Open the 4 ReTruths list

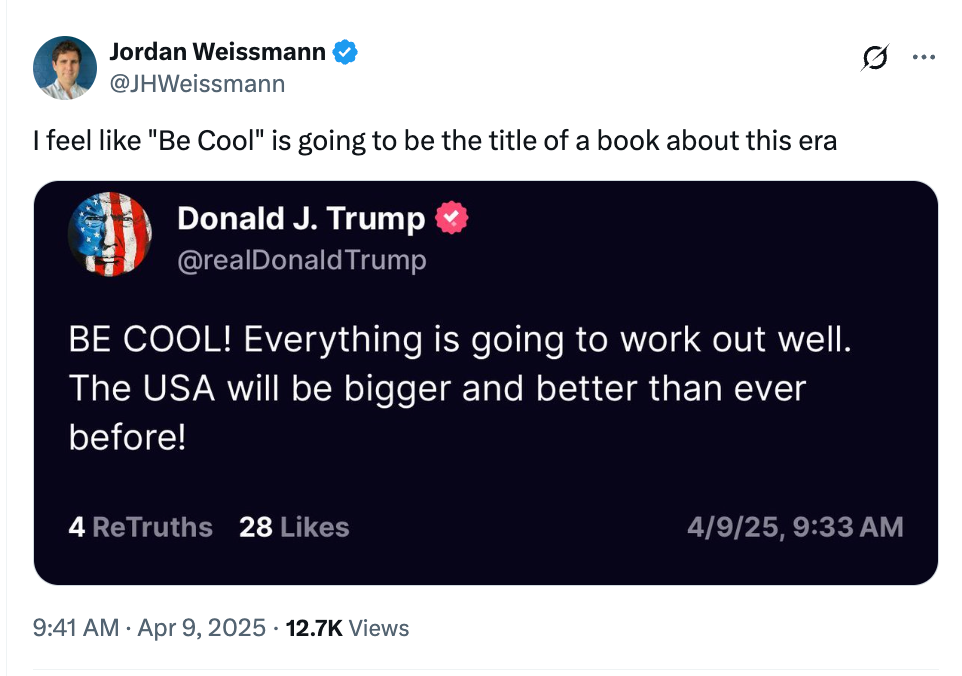pos(140,527)
